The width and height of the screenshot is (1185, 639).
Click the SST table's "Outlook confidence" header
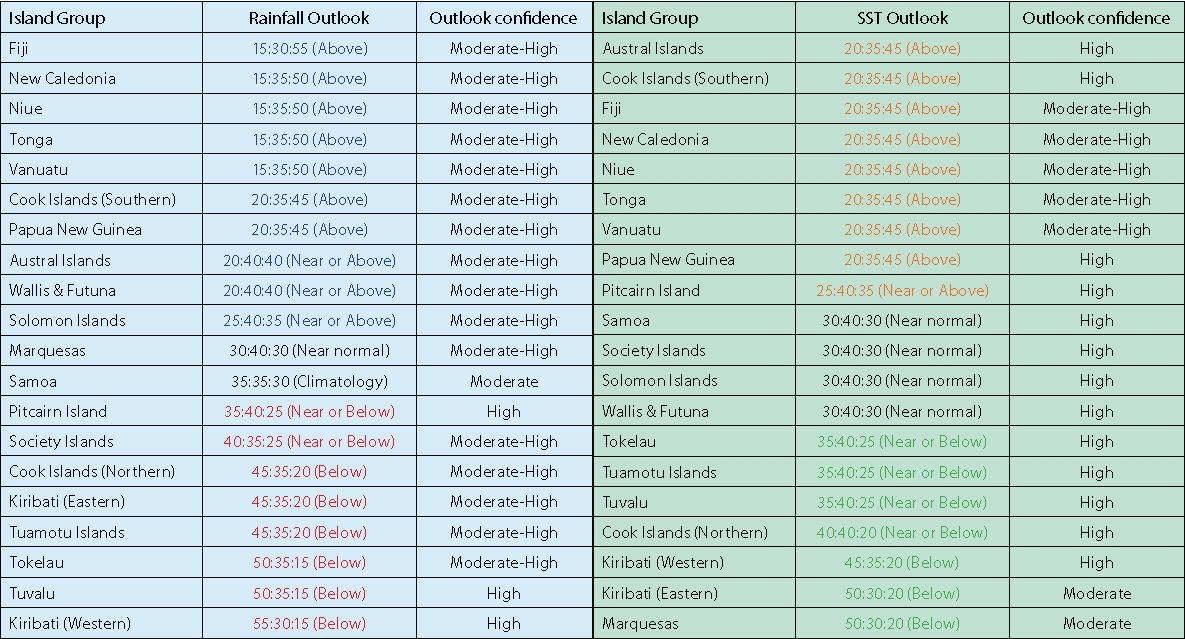(1096, 18)
